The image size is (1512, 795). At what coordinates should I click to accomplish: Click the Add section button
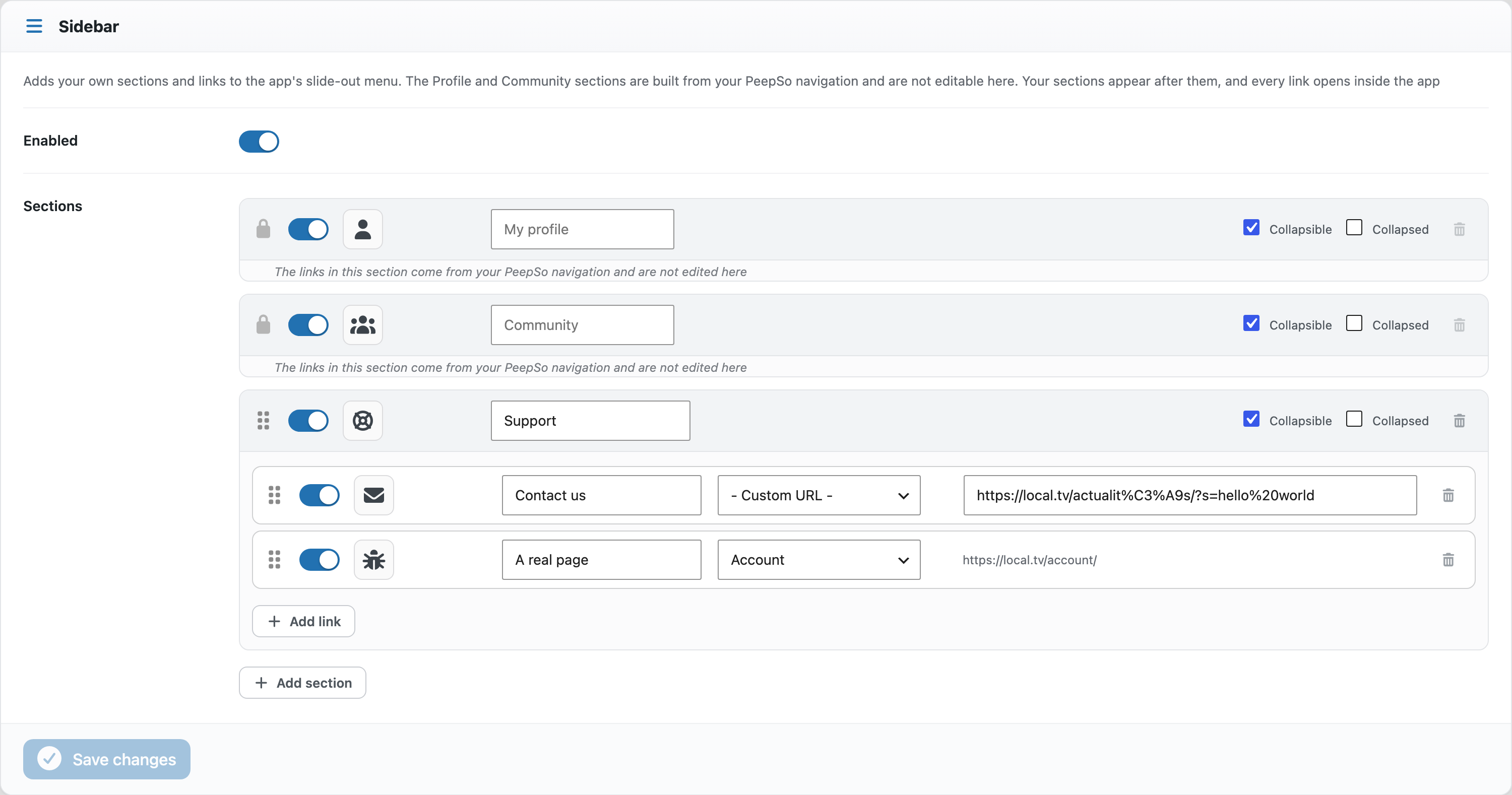(302, 682)
